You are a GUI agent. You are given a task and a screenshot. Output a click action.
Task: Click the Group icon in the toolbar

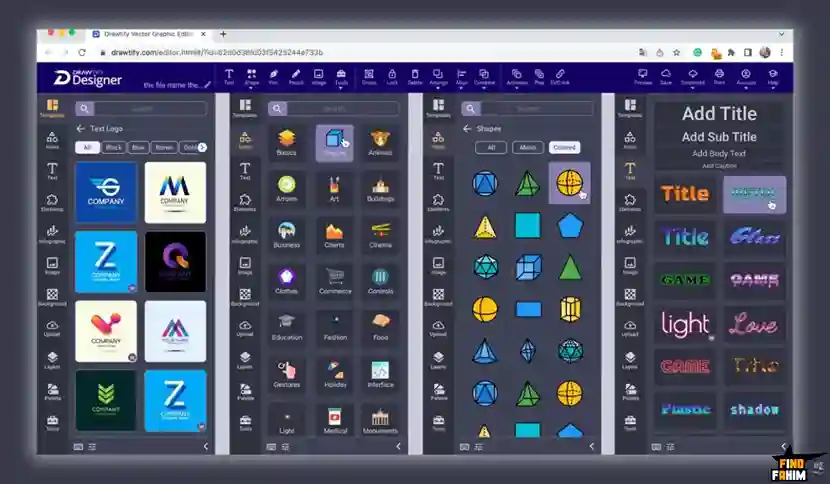[369, 75]
